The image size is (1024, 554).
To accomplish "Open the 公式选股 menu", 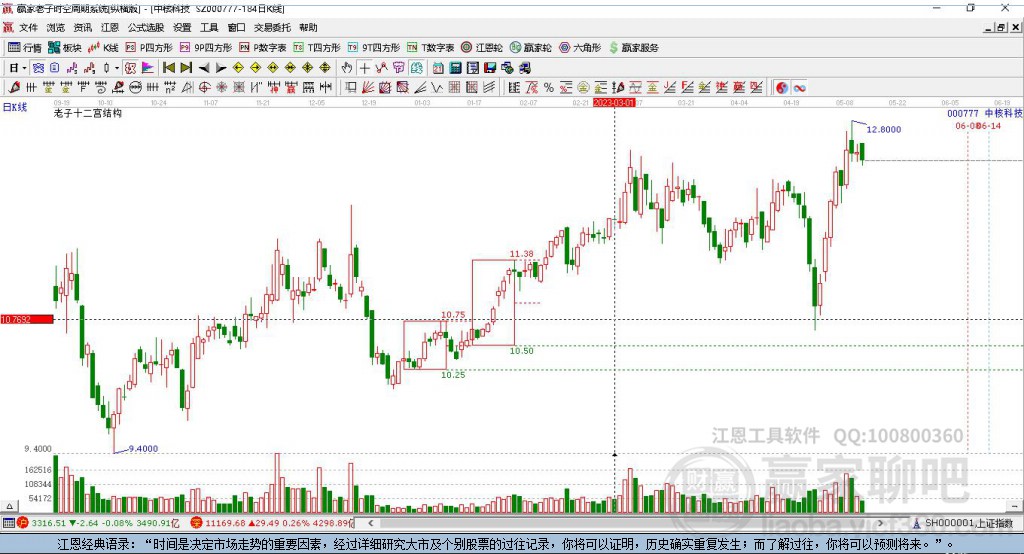I will tap(146, 27).
